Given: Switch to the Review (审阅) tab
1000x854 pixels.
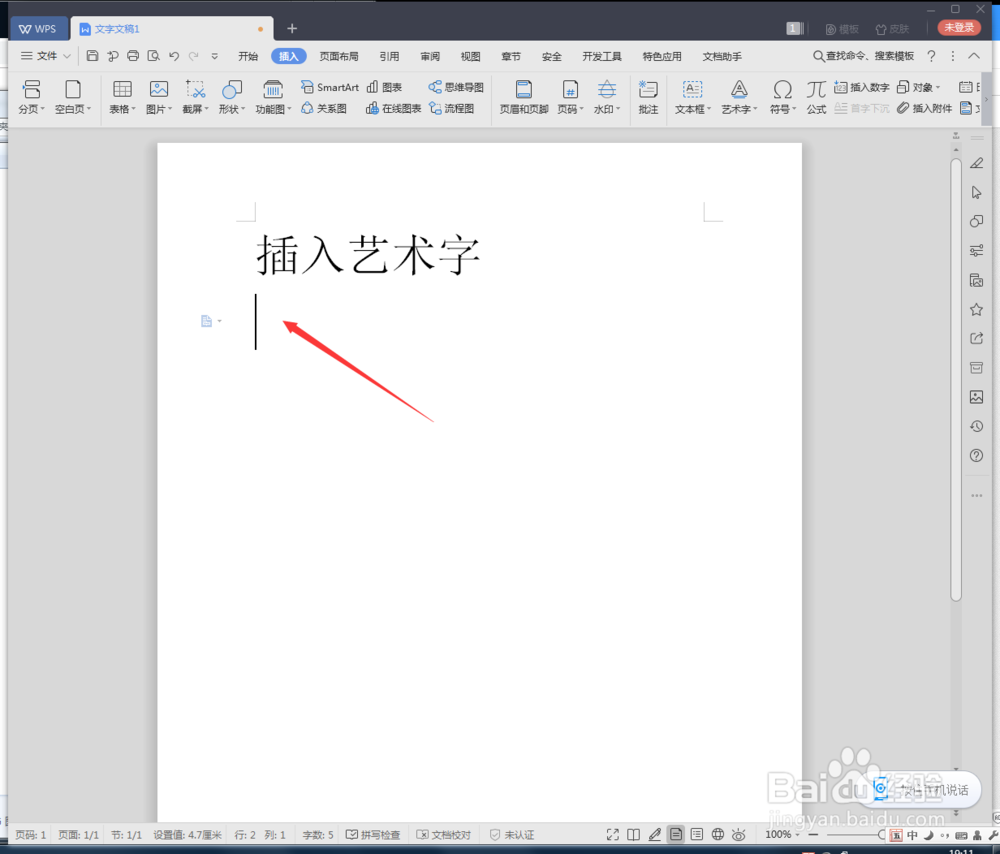Looking at the screenshot, I should tap(430, 56).
